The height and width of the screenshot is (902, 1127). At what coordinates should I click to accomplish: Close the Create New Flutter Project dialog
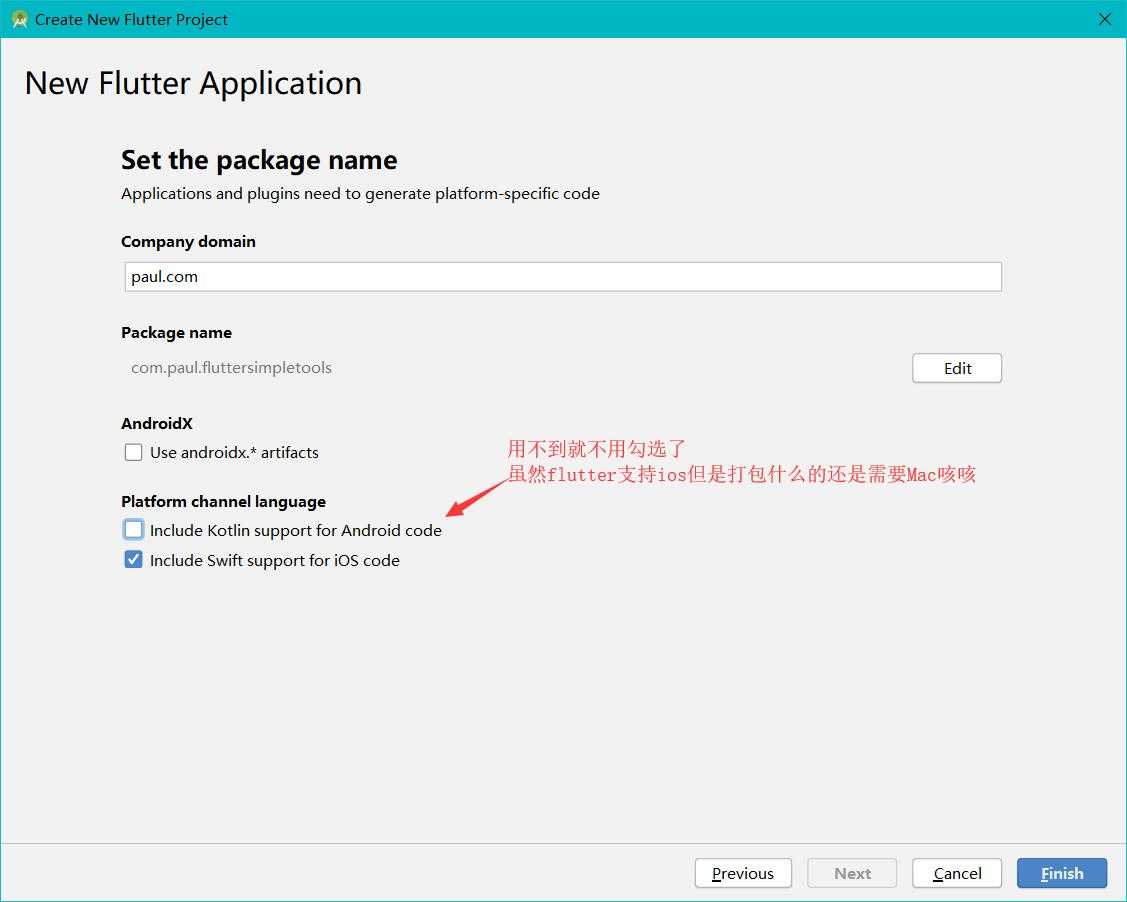point(1105,19)
